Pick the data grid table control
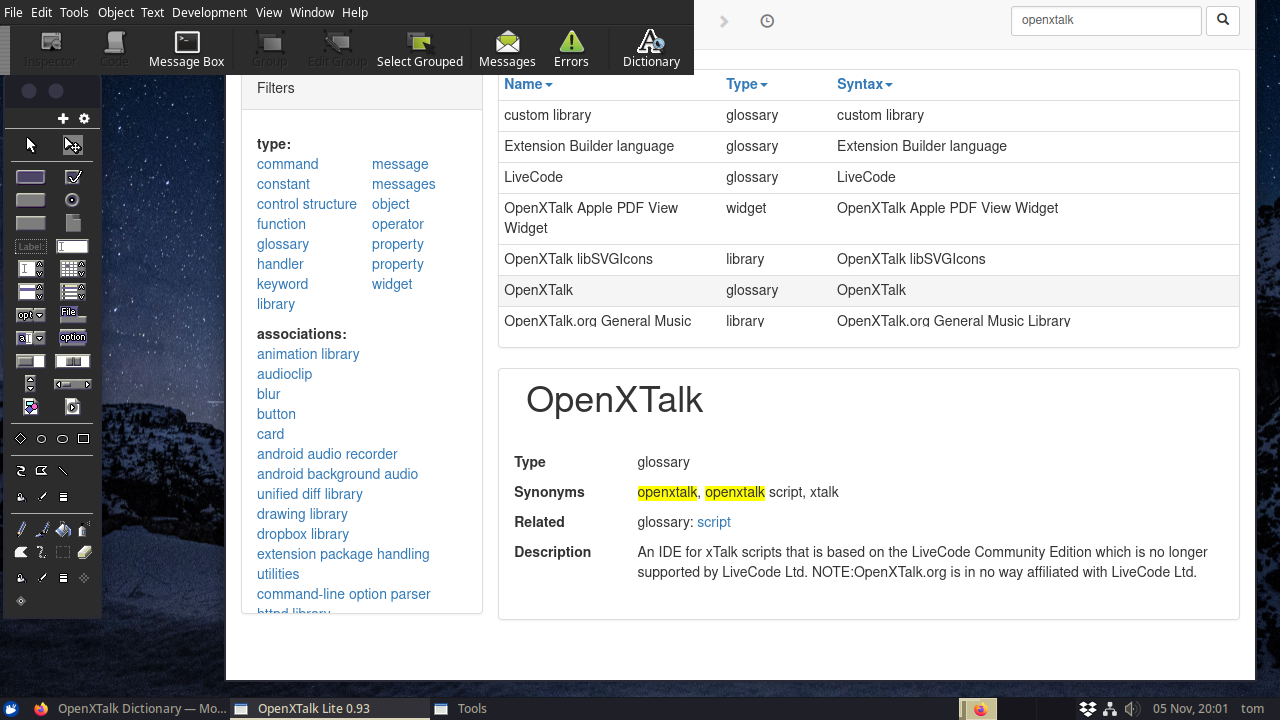This screenshot has width=1280, height=720. pyautogui.click(x=73, y=268)
